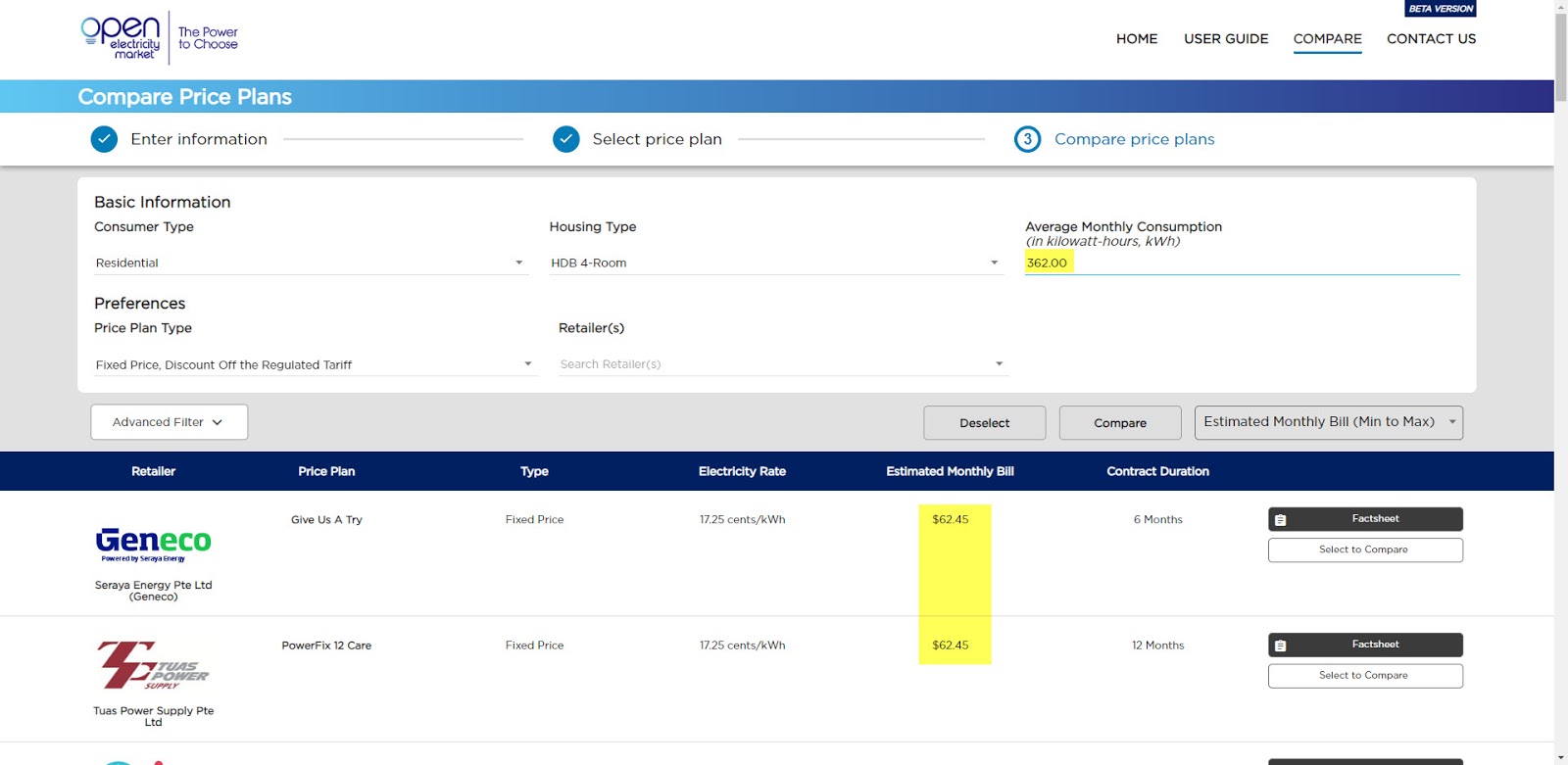Click the Give Us A Try plan name

click(326, 520)
